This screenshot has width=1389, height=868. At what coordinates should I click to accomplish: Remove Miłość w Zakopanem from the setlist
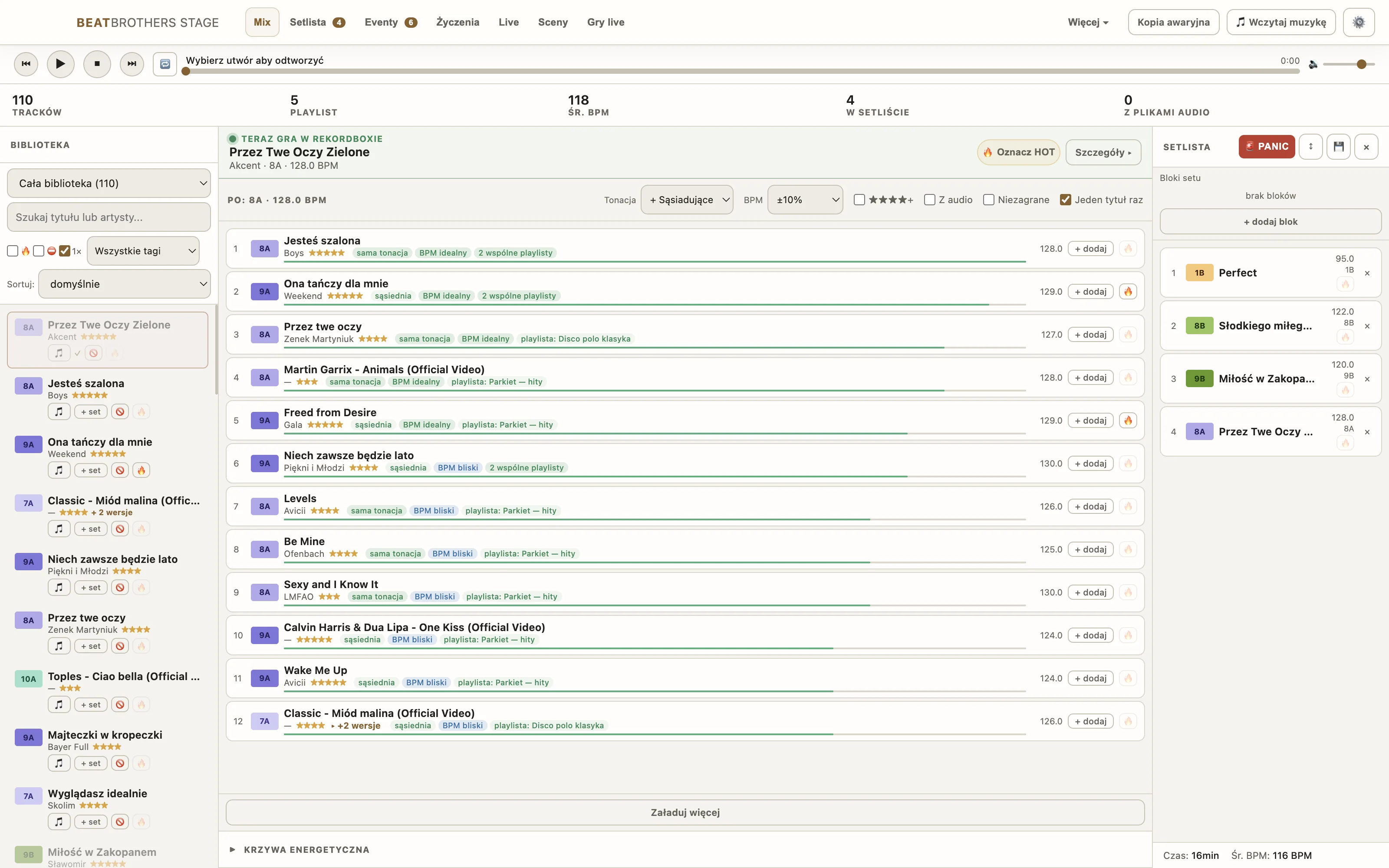pos(1367,379)
